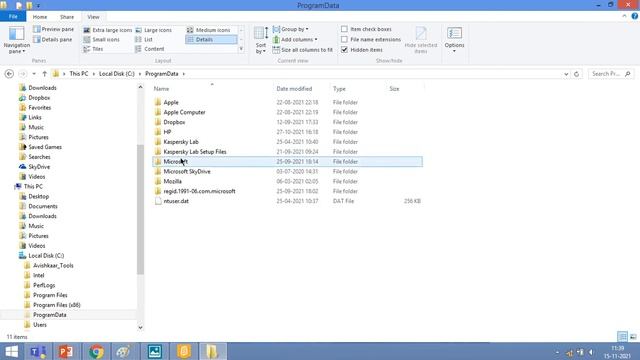Viewport: 640px width, 360px height.
Task: Open the Group by dropdown
Action: point(291,29)
